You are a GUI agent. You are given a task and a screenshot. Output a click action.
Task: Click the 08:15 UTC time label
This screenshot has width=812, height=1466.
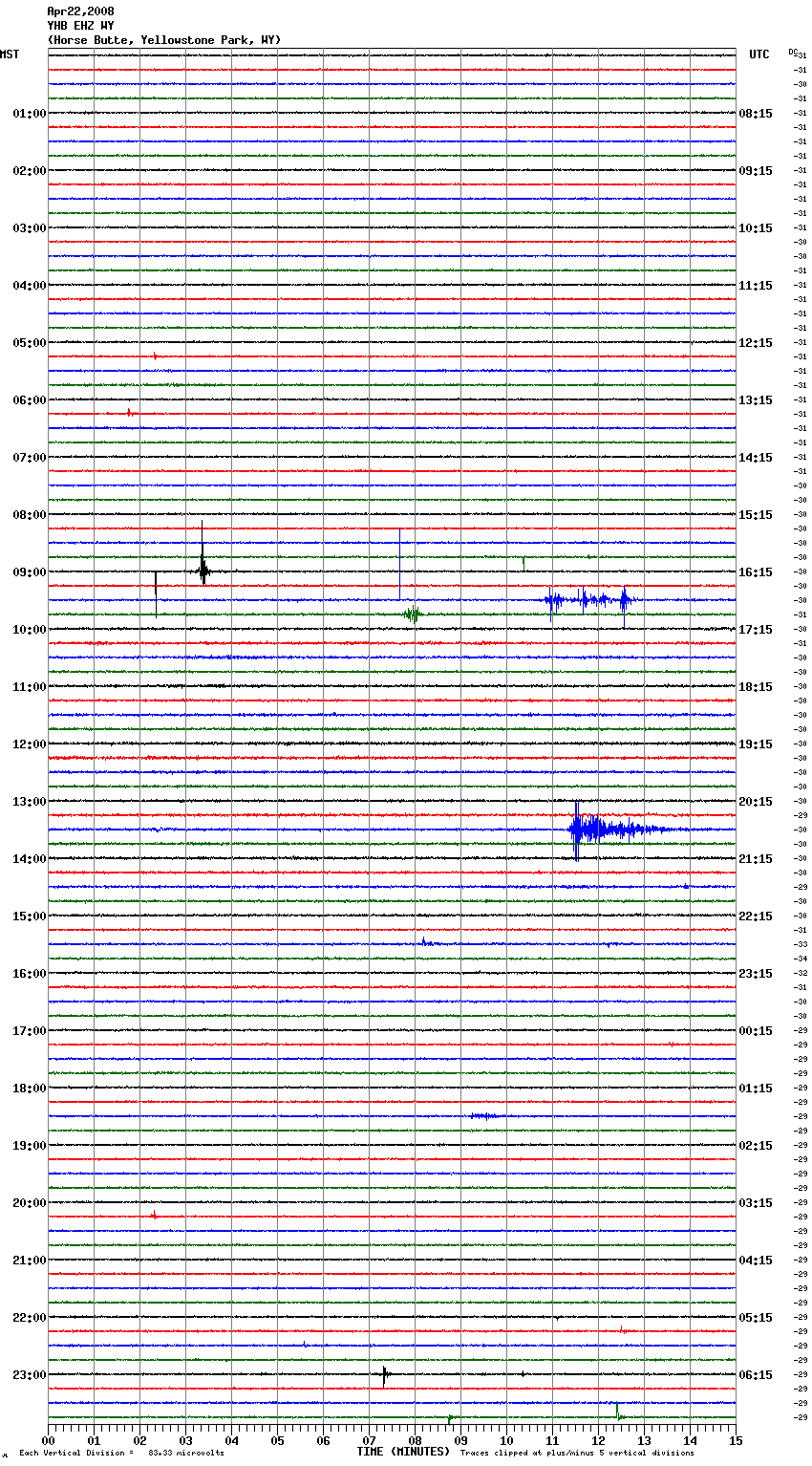coord(756,114)
